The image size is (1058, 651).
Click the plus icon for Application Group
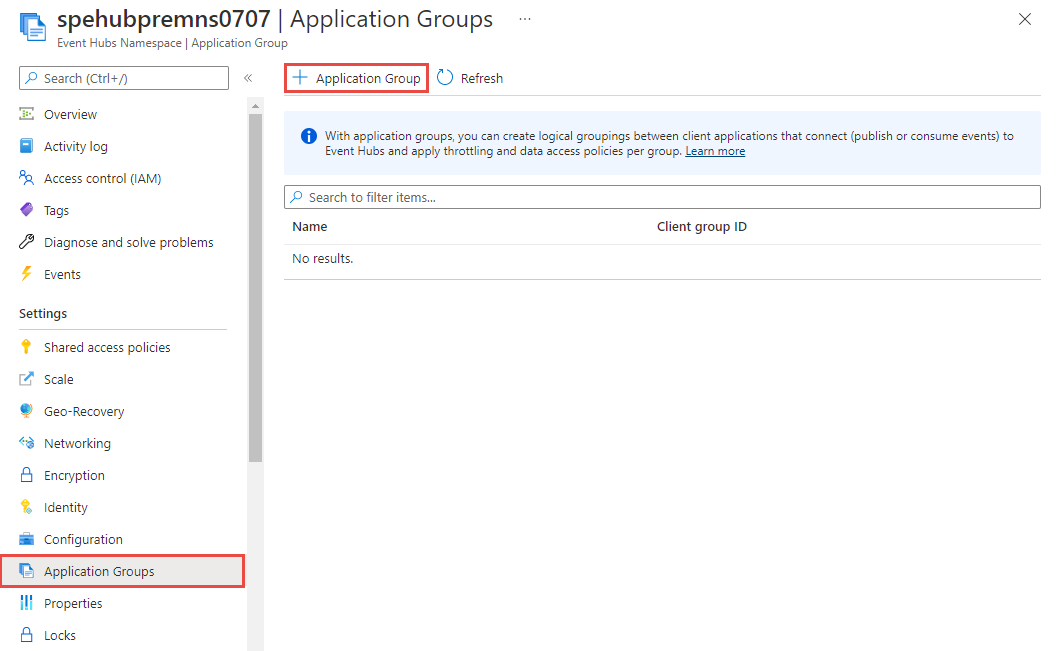click(x=300, y=78)
